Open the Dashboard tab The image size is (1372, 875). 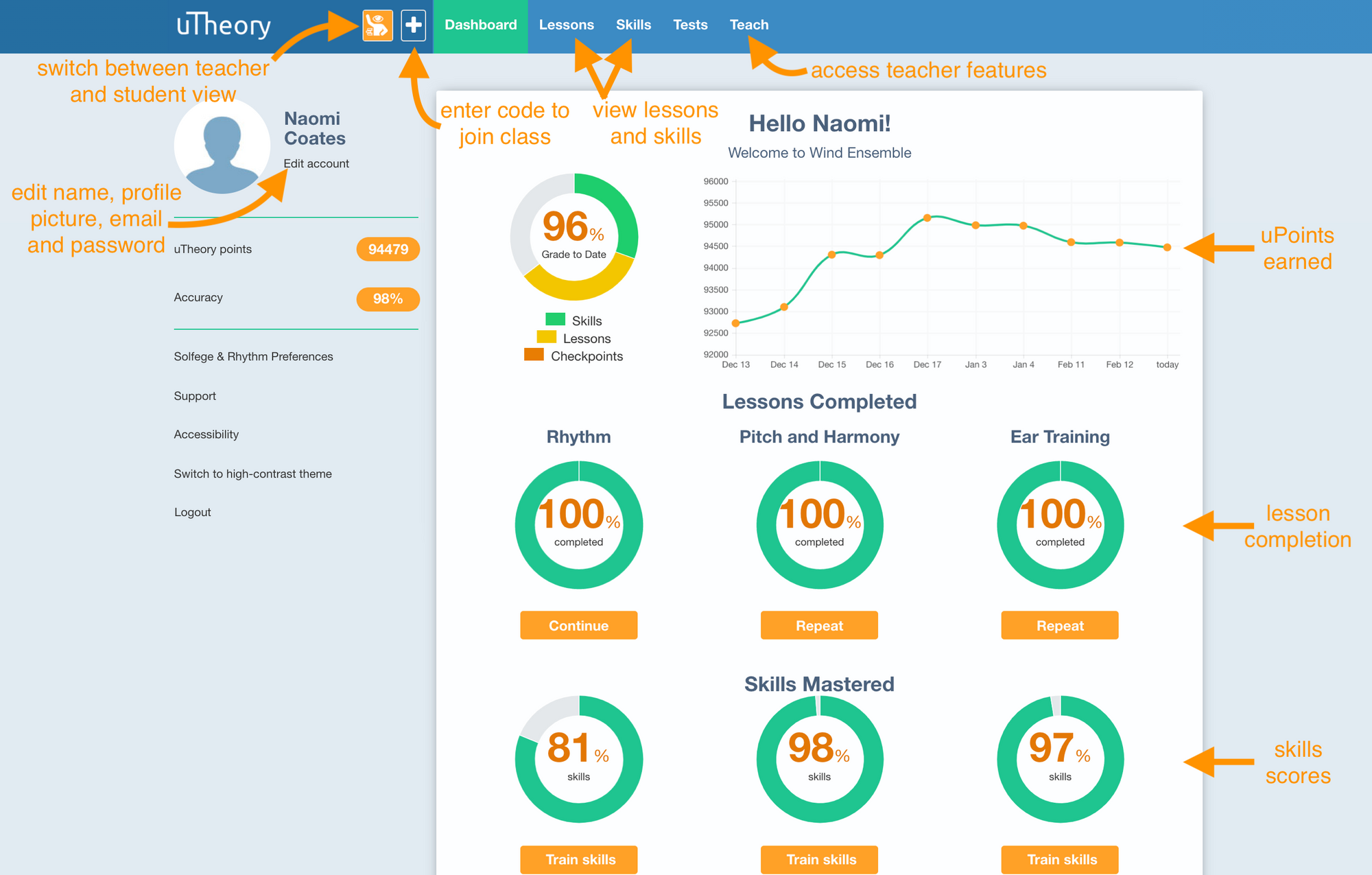480,25
